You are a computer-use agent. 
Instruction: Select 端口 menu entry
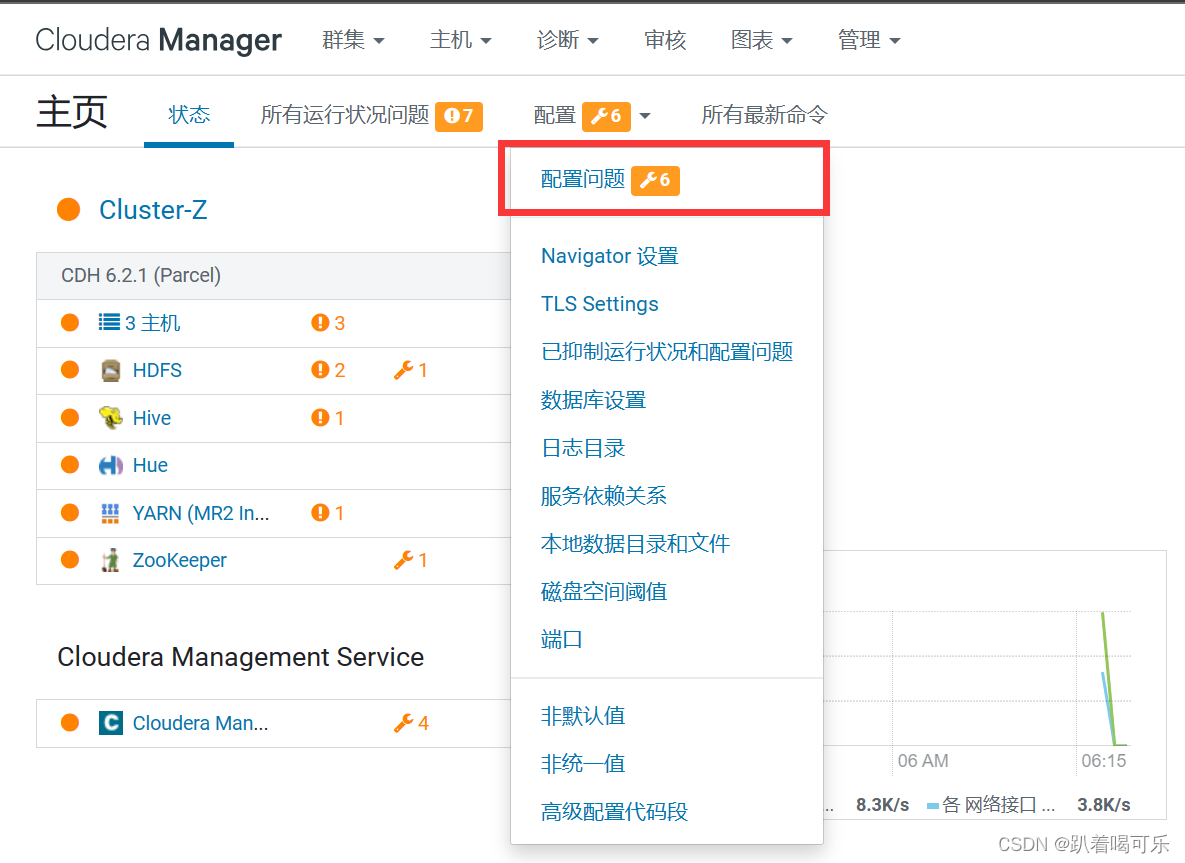(562, 639)
